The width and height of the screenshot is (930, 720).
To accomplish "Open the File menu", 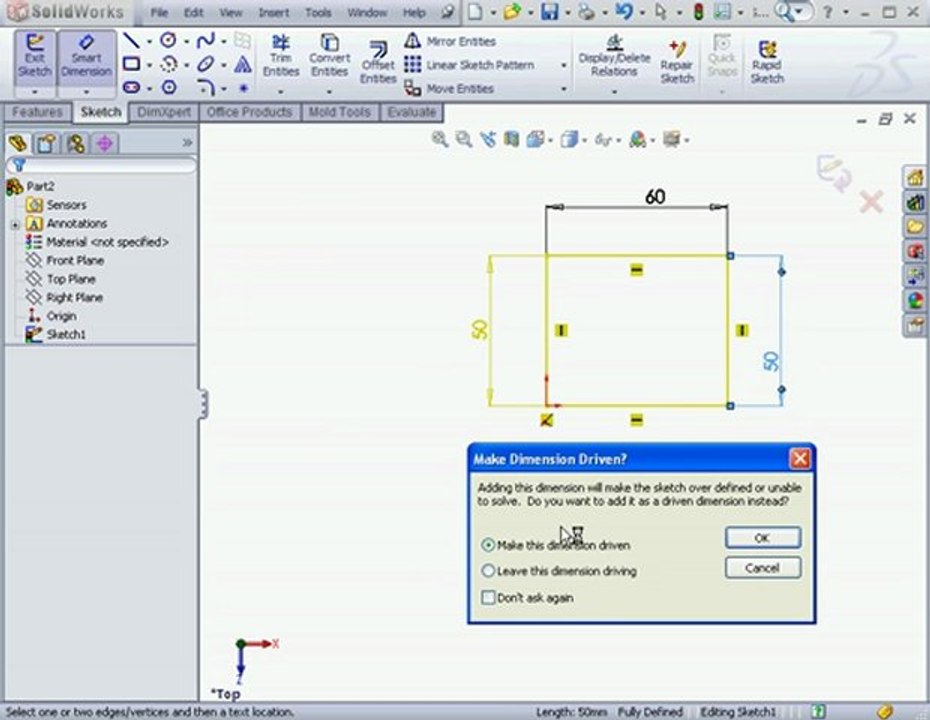I will click(x=158, y=12).
